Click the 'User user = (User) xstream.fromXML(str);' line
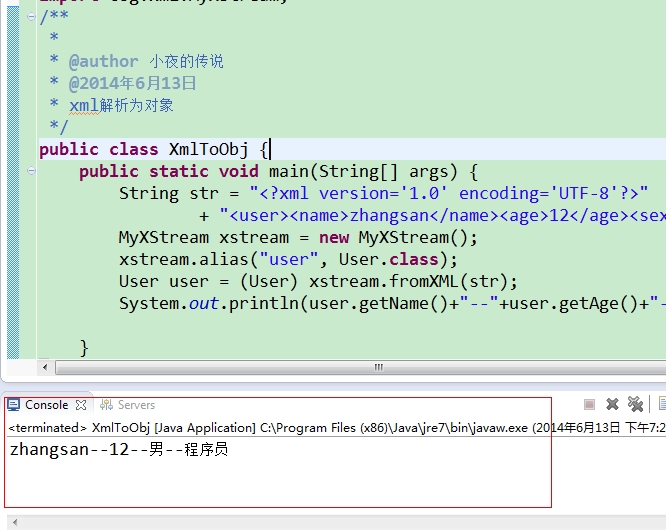The height and width of the screenshot is (530, 666). [318, 282]
